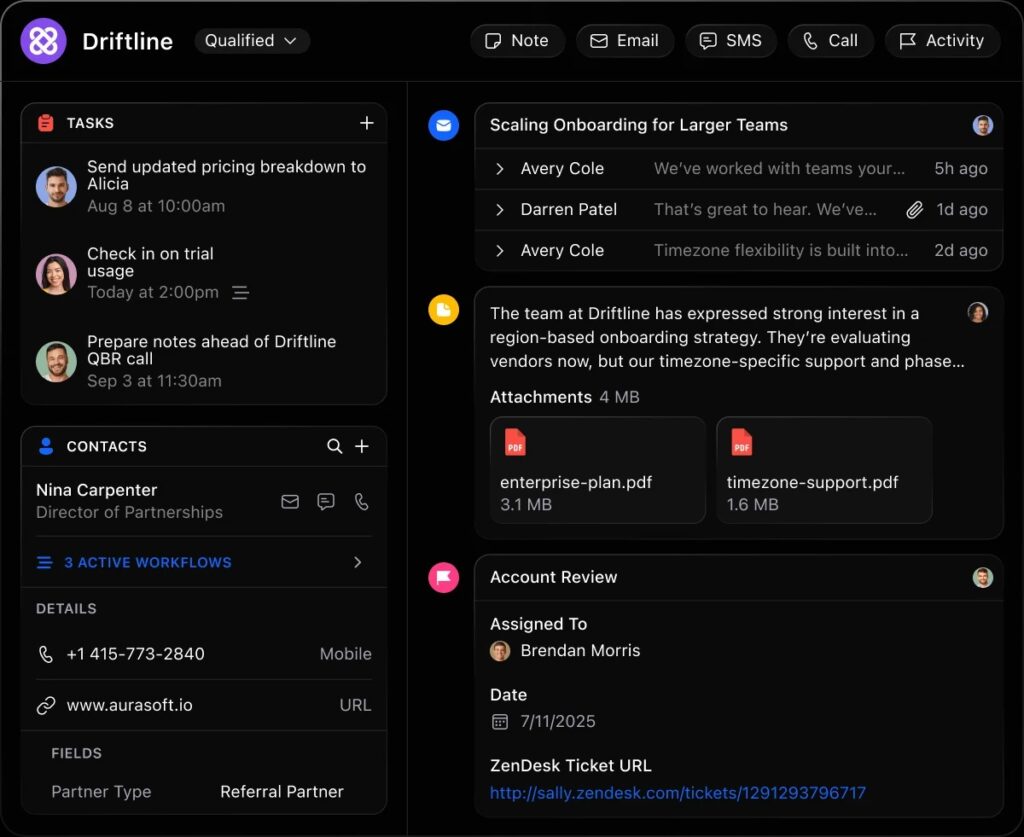
Task: Call Nina Carpenter via phone icon
Action: click(361, 501)
